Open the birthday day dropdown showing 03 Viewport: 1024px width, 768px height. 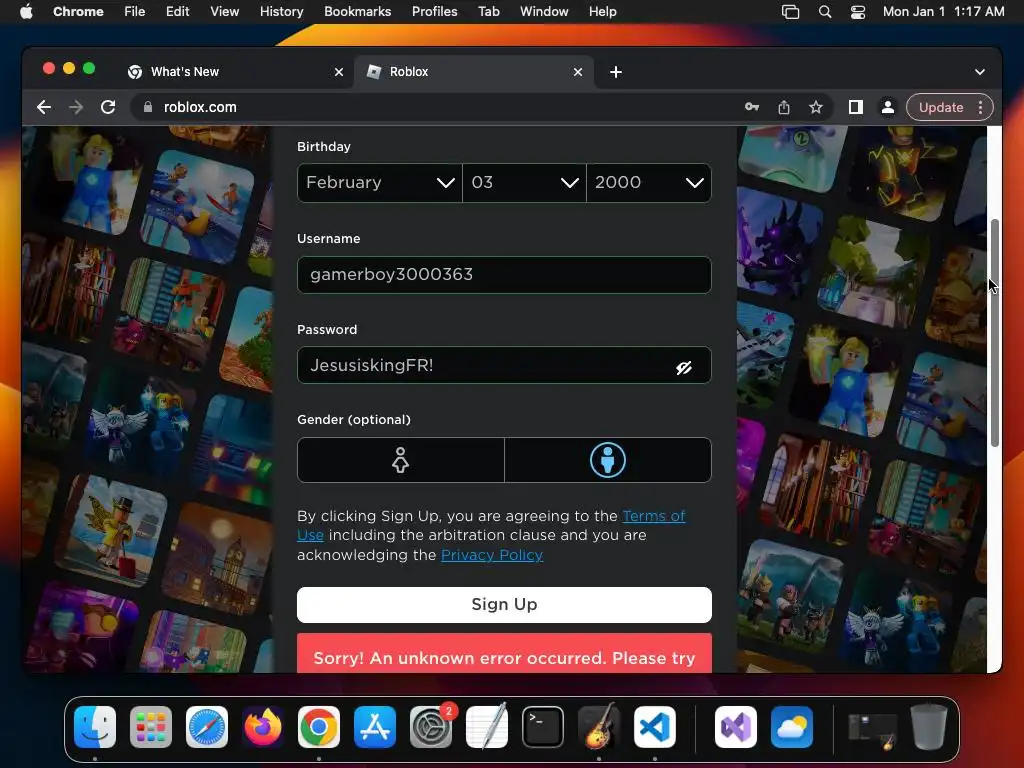tap(524, 183)
